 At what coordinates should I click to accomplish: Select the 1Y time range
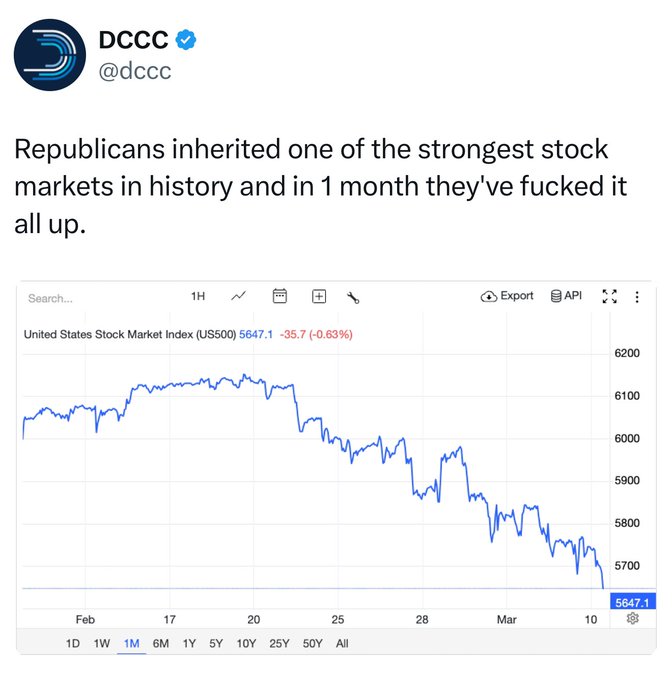pyautogui.click(x=189, y=643)
